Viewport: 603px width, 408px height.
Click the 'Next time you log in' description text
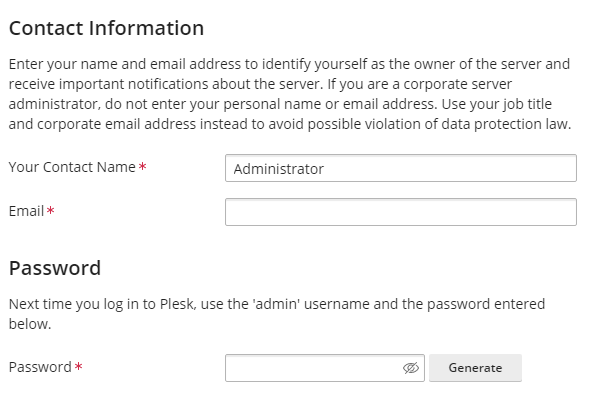click(277, 314)
